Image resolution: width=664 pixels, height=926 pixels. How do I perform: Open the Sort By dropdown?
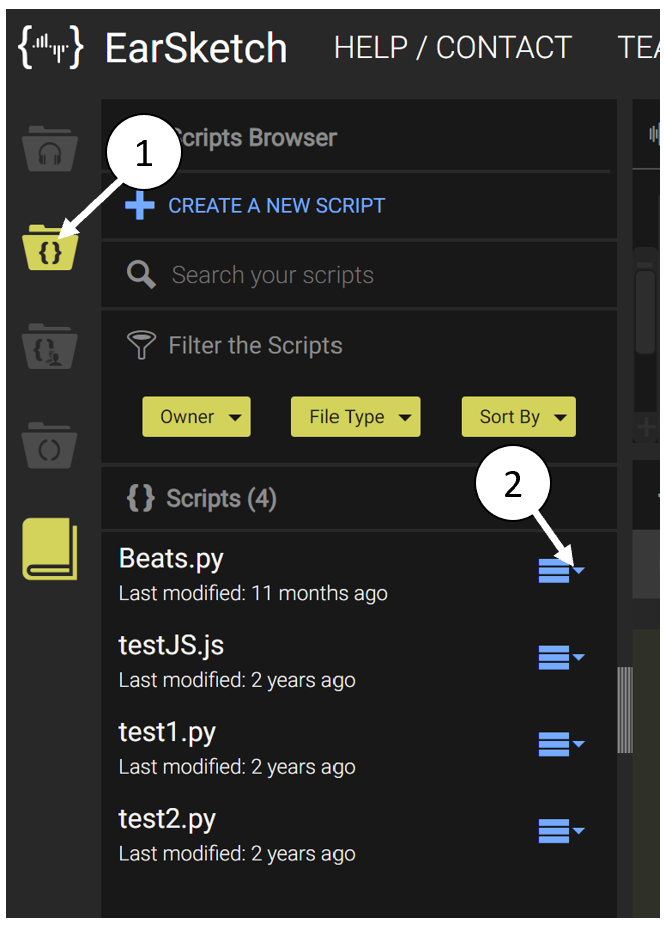click(519, 417)
